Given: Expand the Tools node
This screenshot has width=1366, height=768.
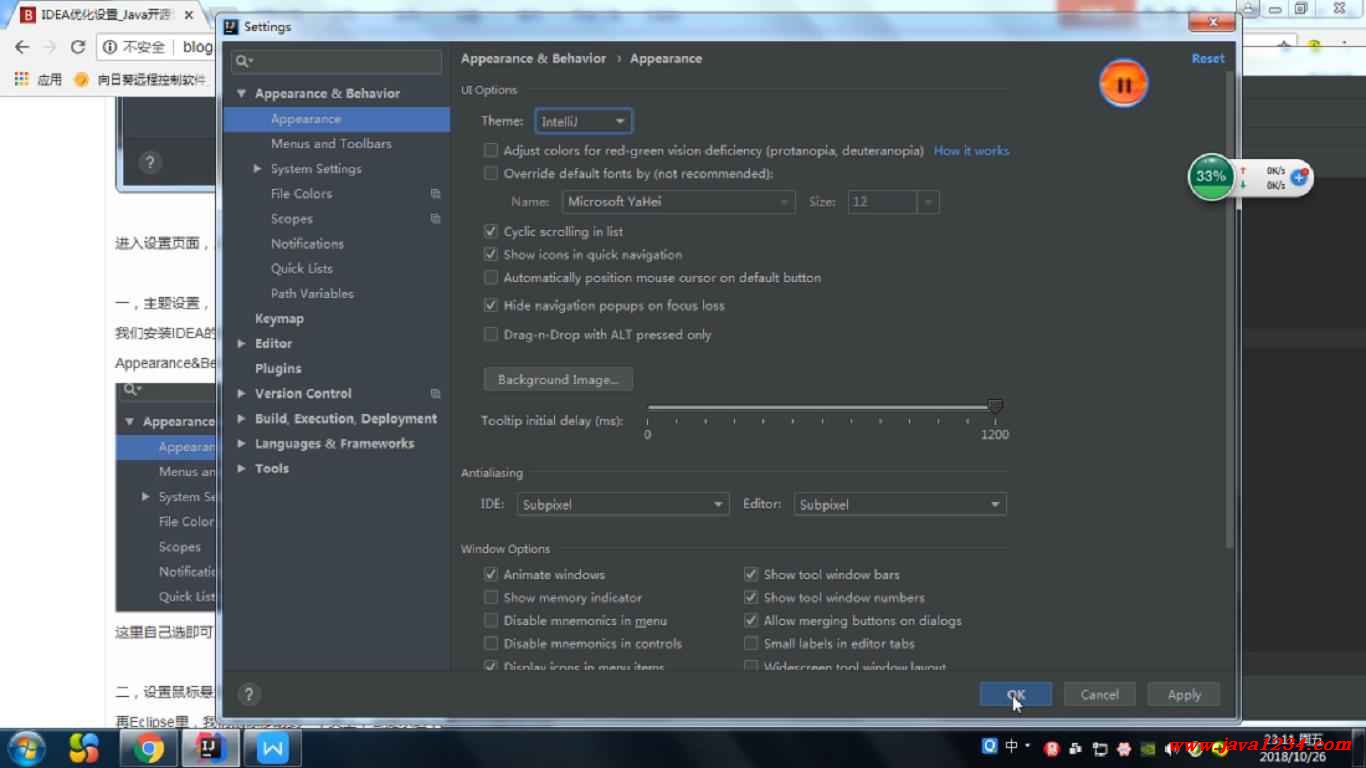Looking at the screenshot, I should coord(241,469).
